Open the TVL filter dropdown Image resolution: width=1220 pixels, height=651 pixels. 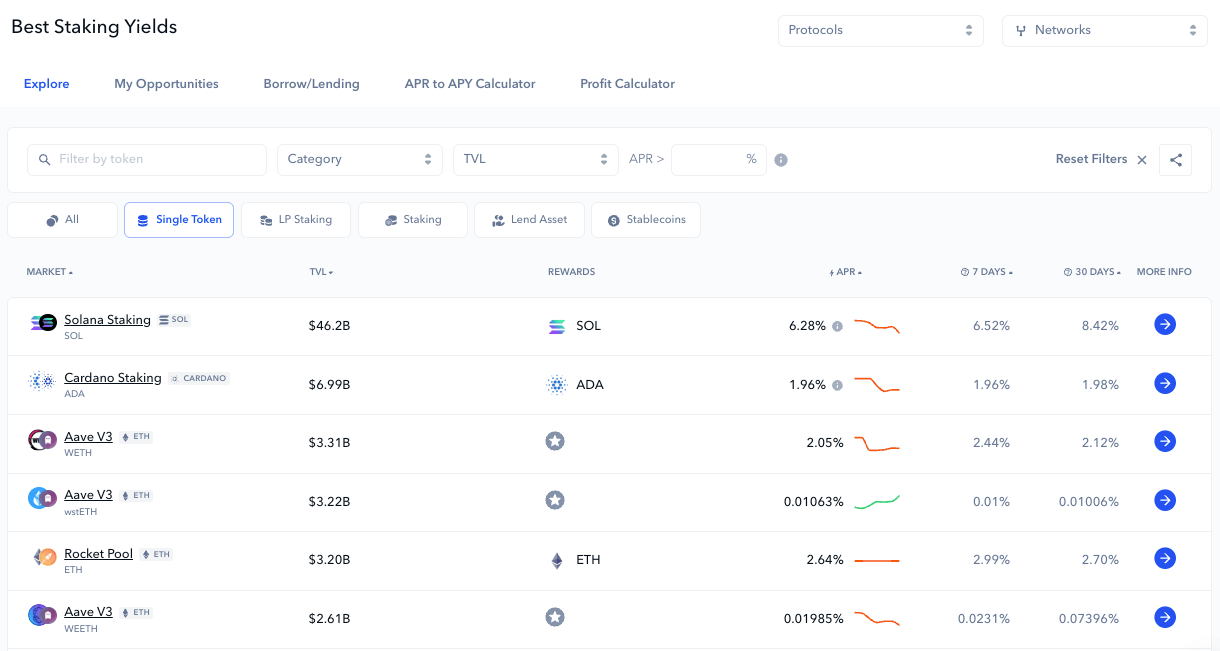(536, 160)
